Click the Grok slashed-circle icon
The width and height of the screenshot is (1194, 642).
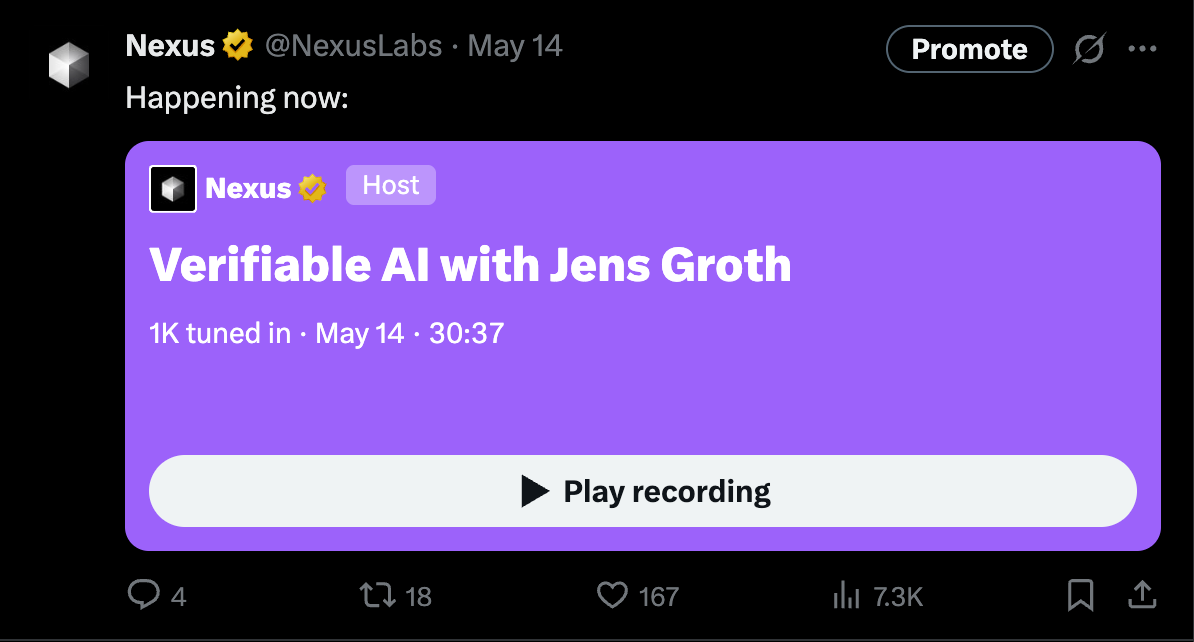point(1089,50)
